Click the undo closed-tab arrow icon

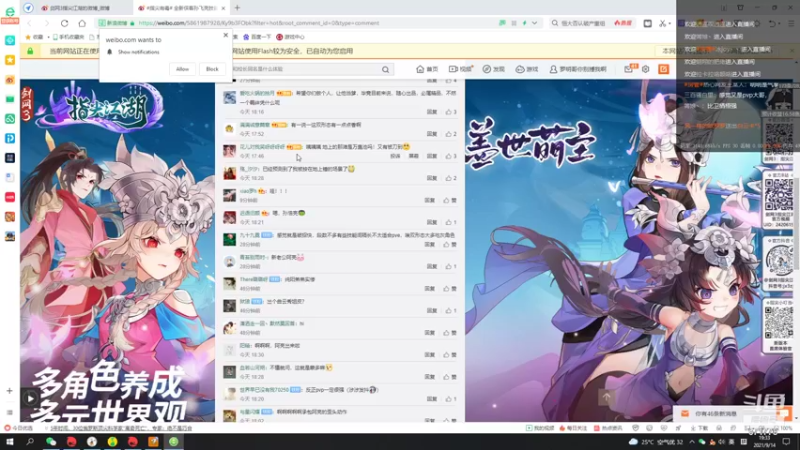772,23
